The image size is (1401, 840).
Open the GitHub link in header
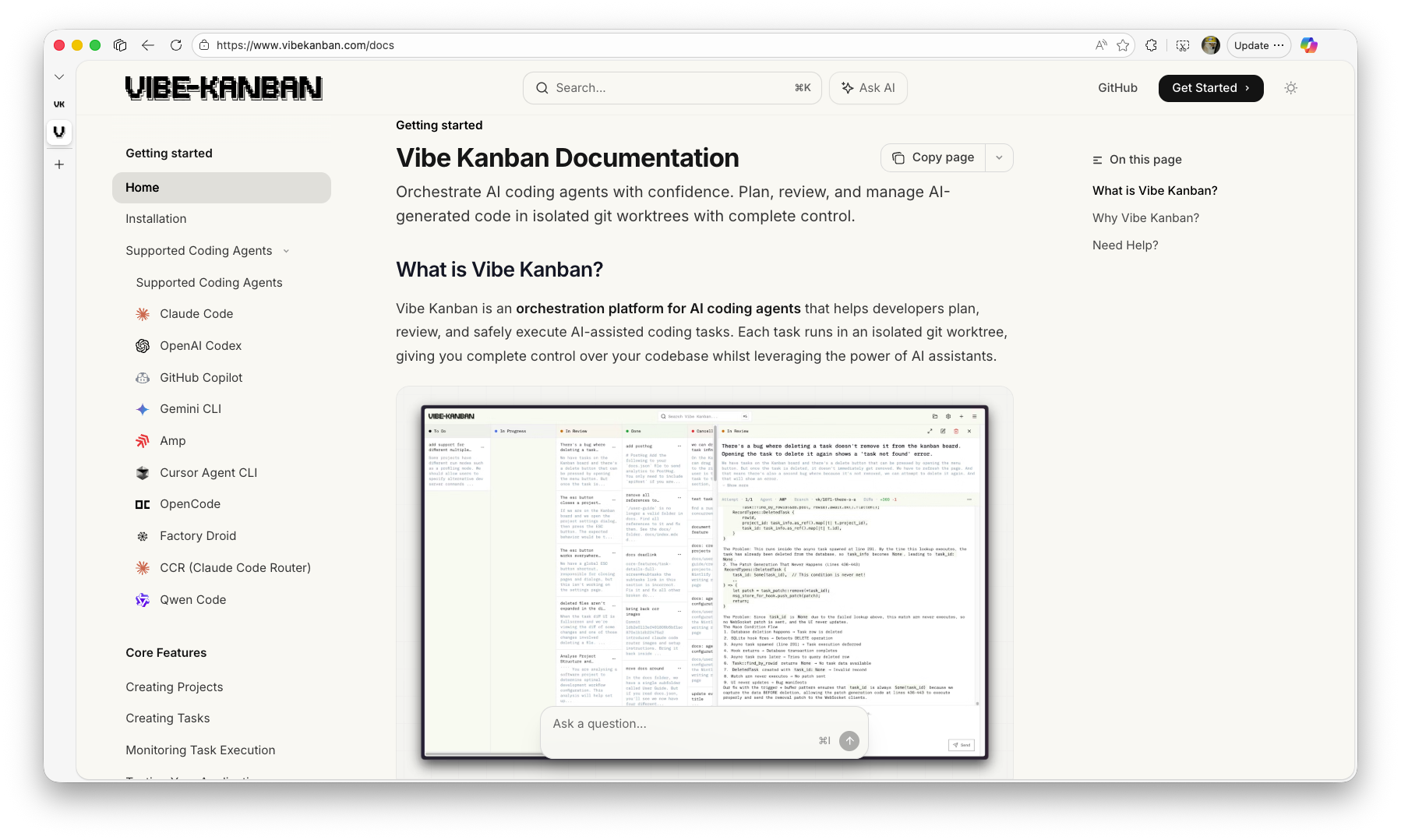tap(1117, 88)
